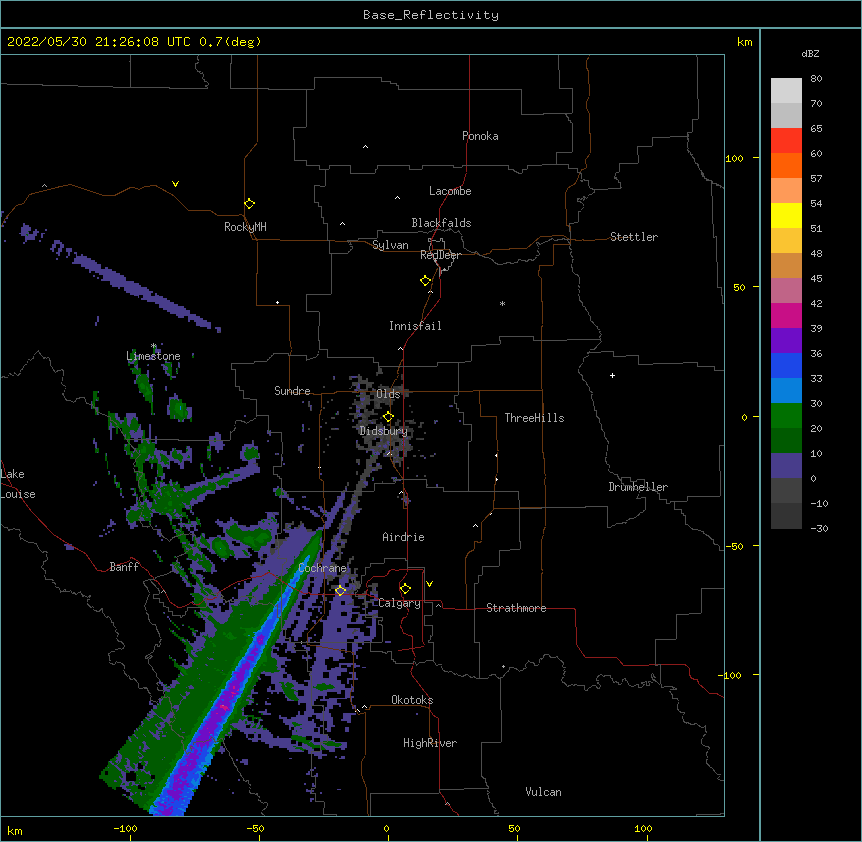
Task: Click the Strathmore label
Action: click(516, 608)
